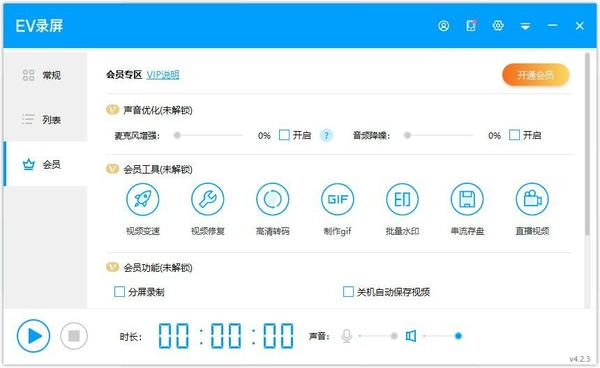Close the EV录屏 window
This screenshot has height=368, width=600.
click(x=579, y=26)
